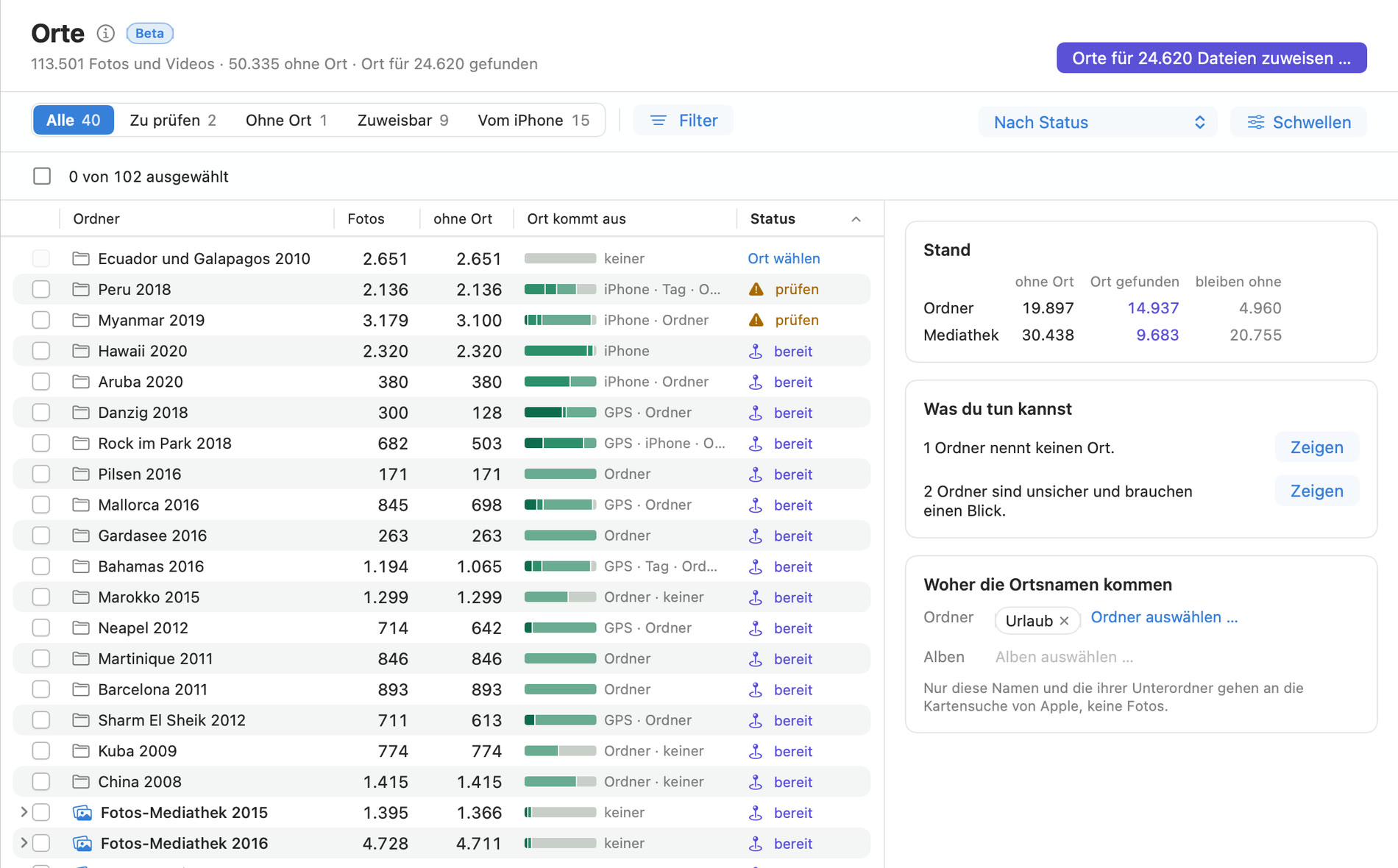Switch to the Alle tab

pos(73,120)
